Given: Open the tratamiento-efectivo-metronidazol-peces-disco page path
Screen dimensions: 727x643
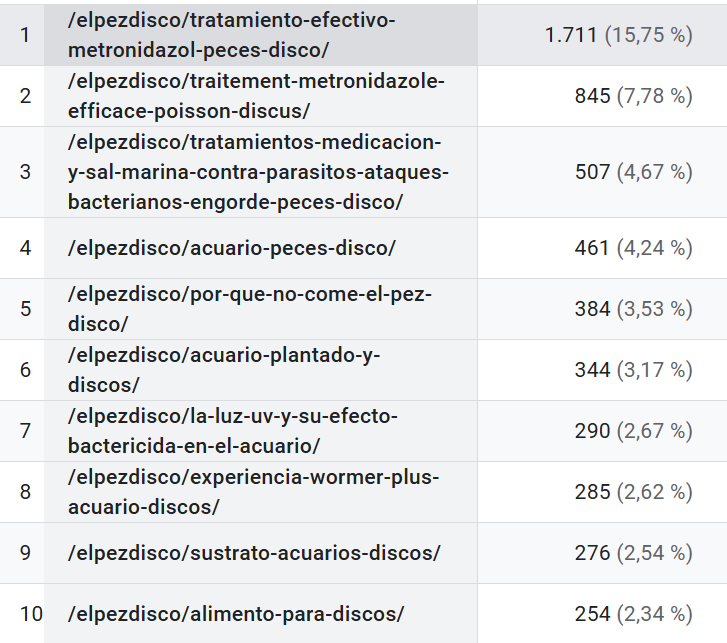Looking at the screenshot, I should (x=232, y=35).
